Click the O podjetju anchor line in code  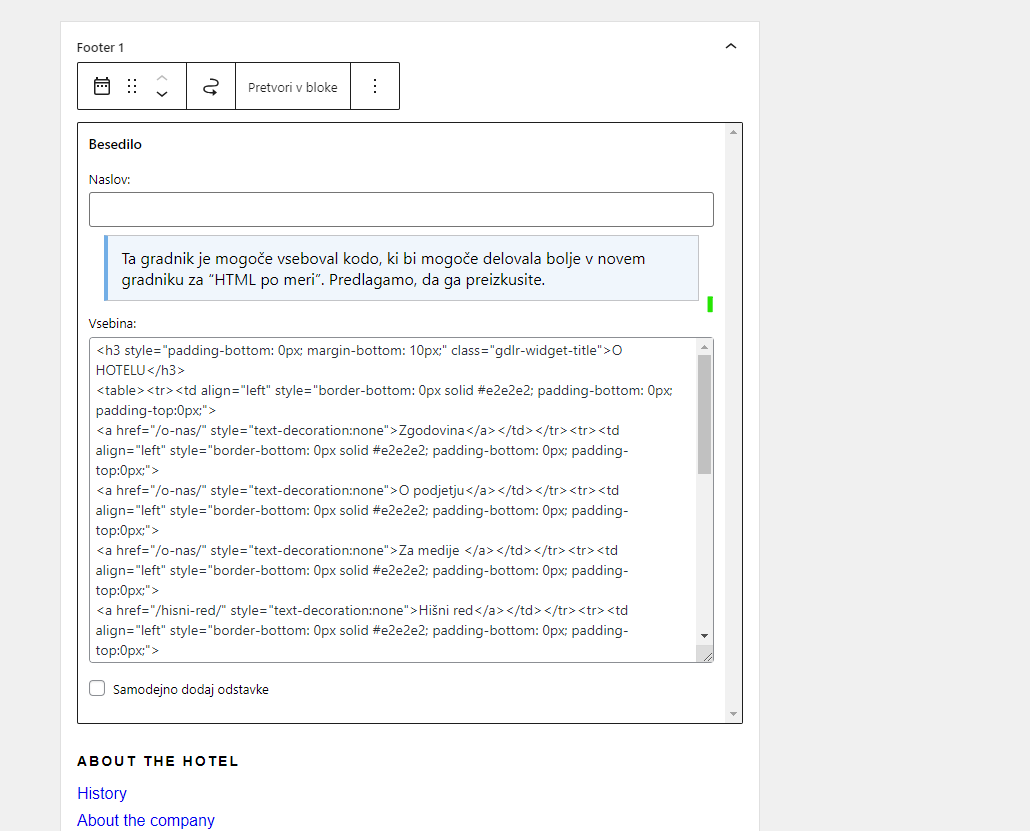tap(357, 490)
